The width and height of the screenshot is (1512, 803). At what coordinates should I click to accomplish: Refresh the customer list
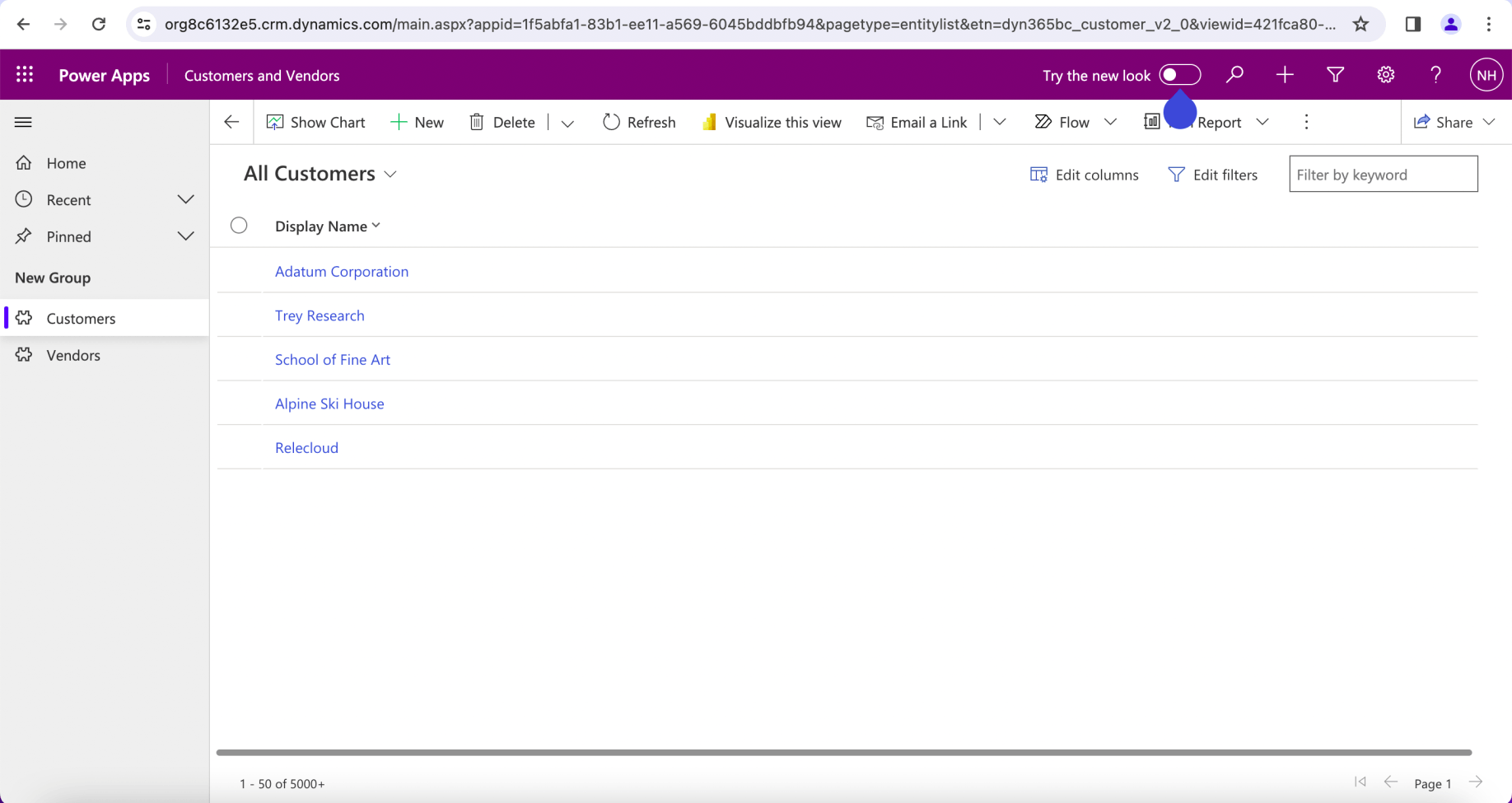[639, 122]
